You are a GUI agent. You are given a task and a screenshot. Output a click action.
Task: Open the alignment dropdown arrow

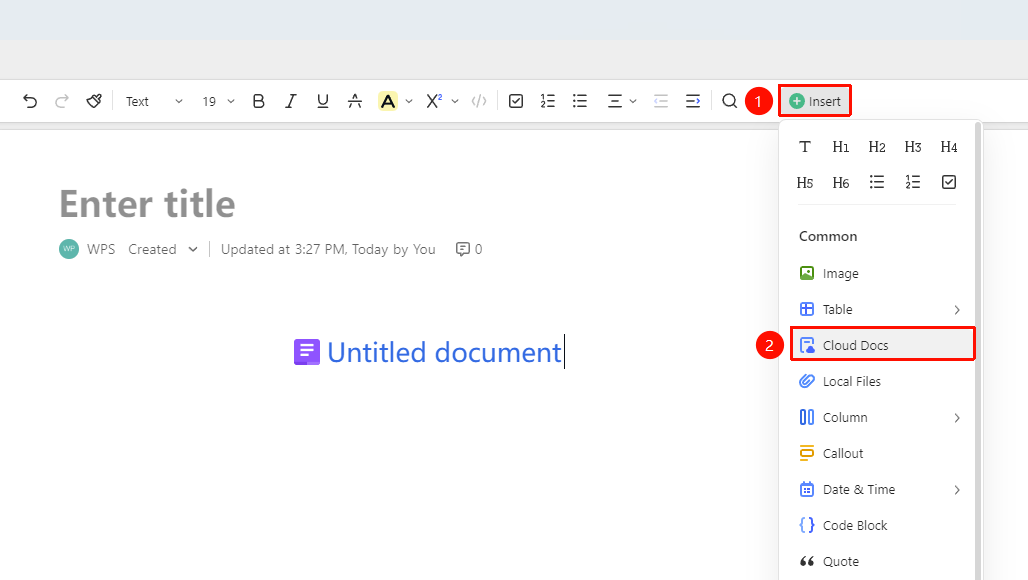coord(633,102)
